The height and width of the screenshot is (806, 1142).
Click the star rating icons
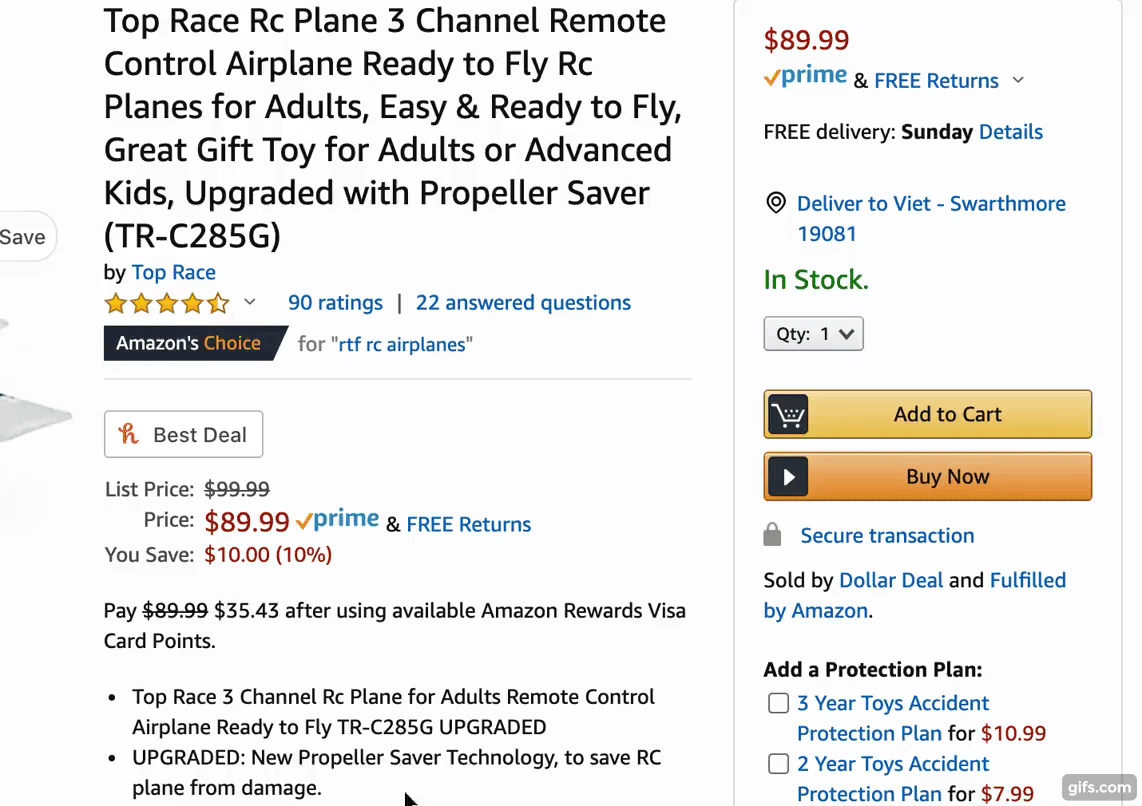(167, 303)
